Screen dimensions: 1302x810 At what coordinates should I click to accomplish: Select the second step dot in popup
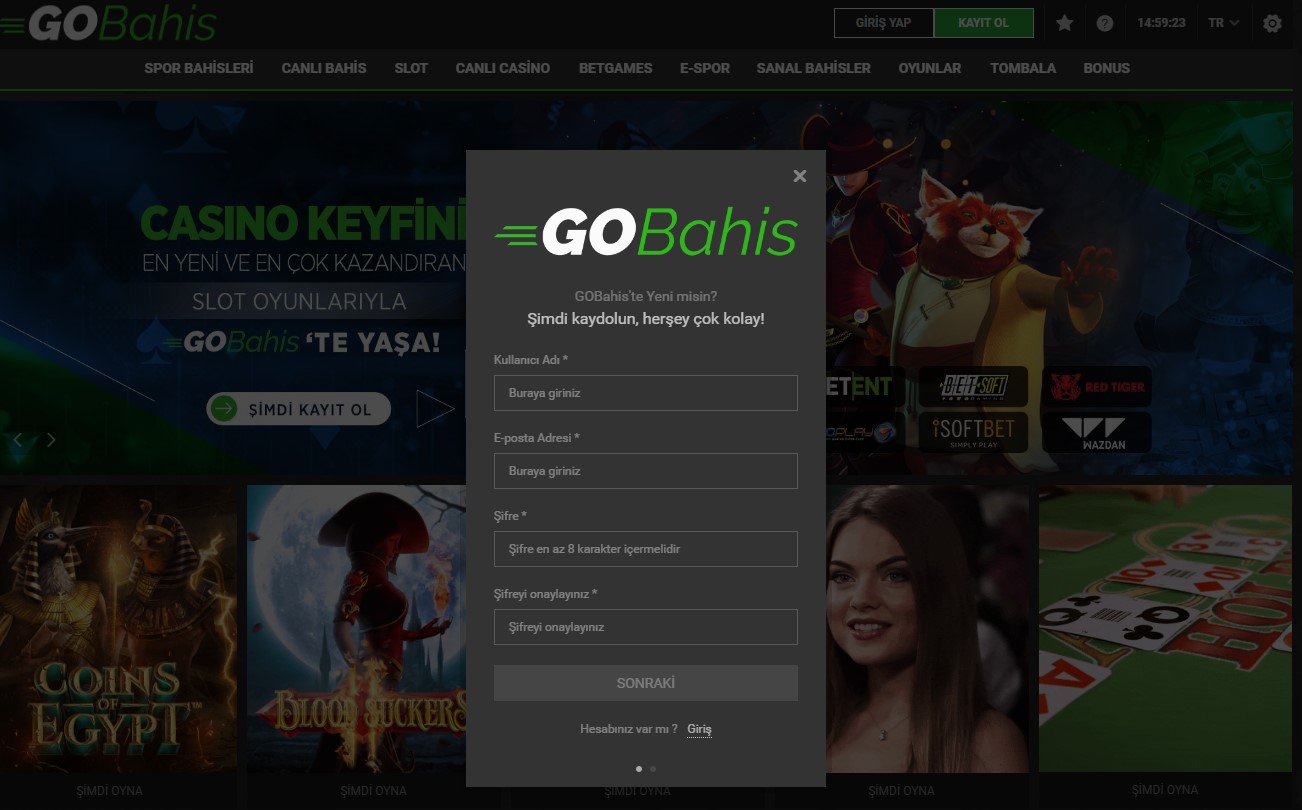(x=653, y=769)
